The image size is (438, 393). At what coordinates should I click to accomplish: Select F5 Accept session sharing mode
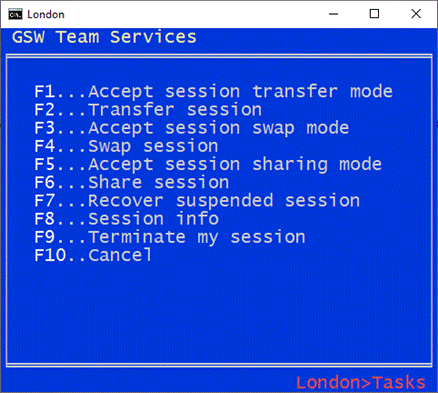tap(208, 164)
